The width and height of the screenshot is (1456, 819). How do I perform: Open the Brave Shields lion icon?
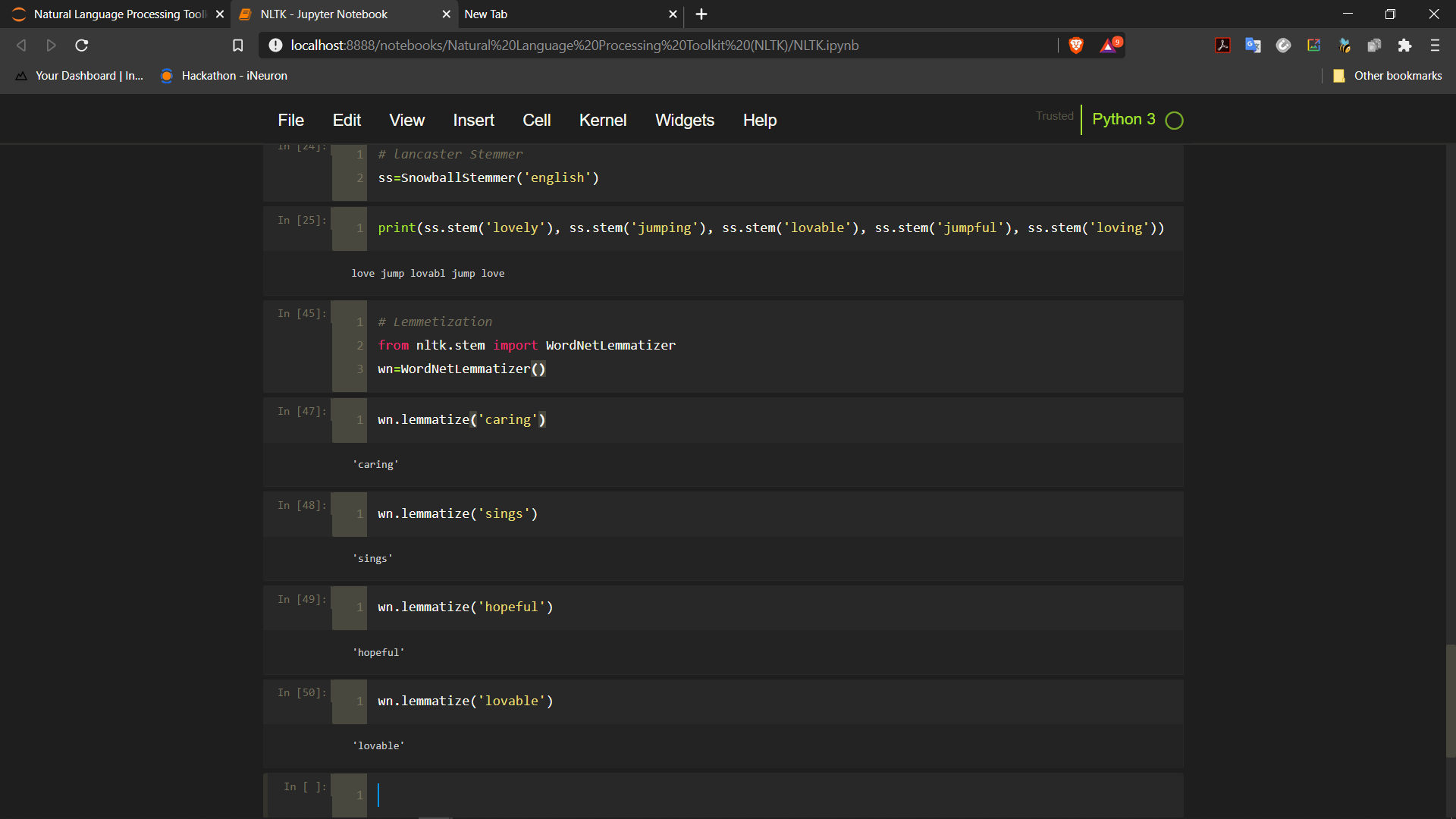pos(1075,45)
